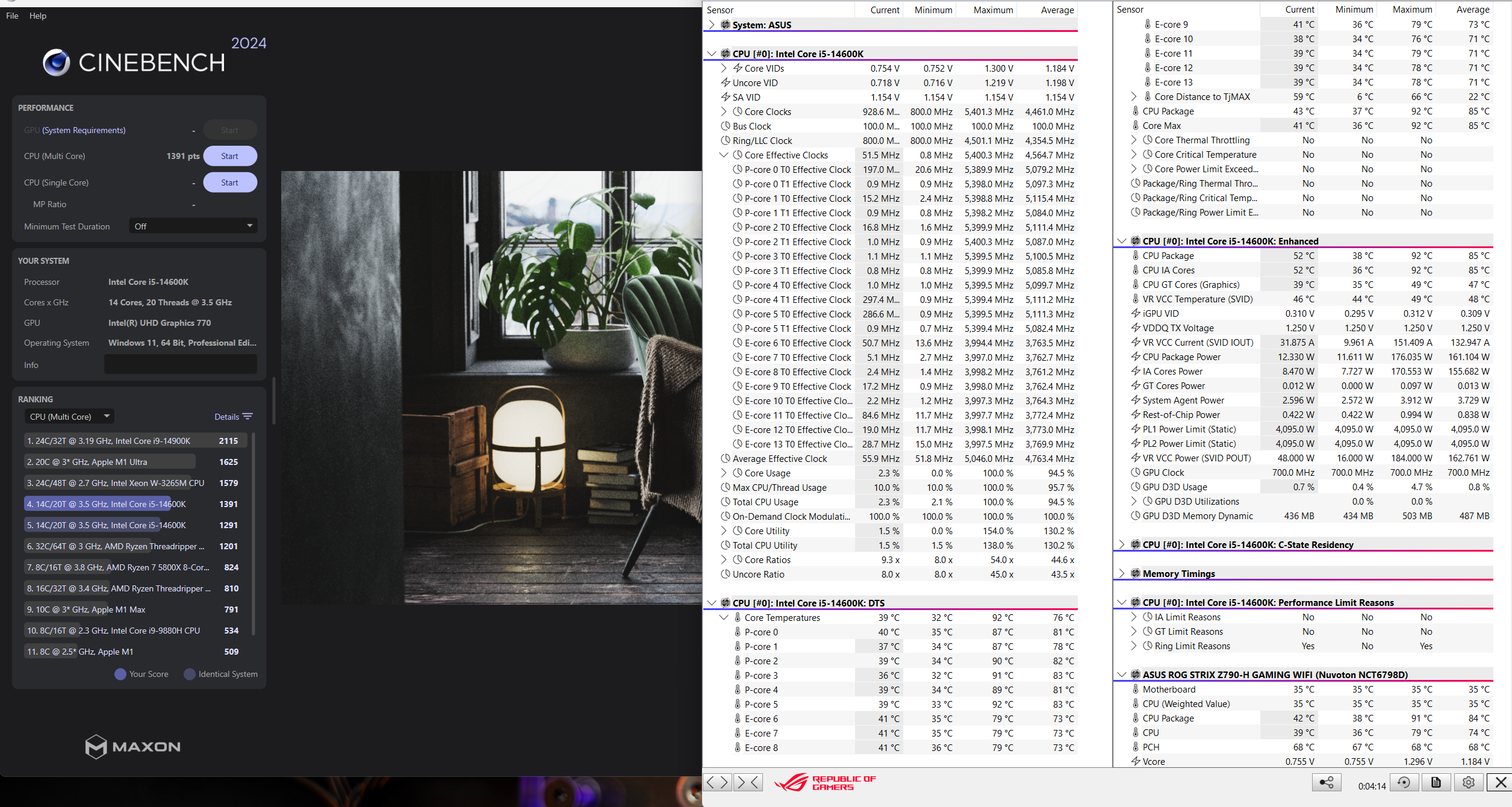Click the Your Score legend dot

coord(120,674)
